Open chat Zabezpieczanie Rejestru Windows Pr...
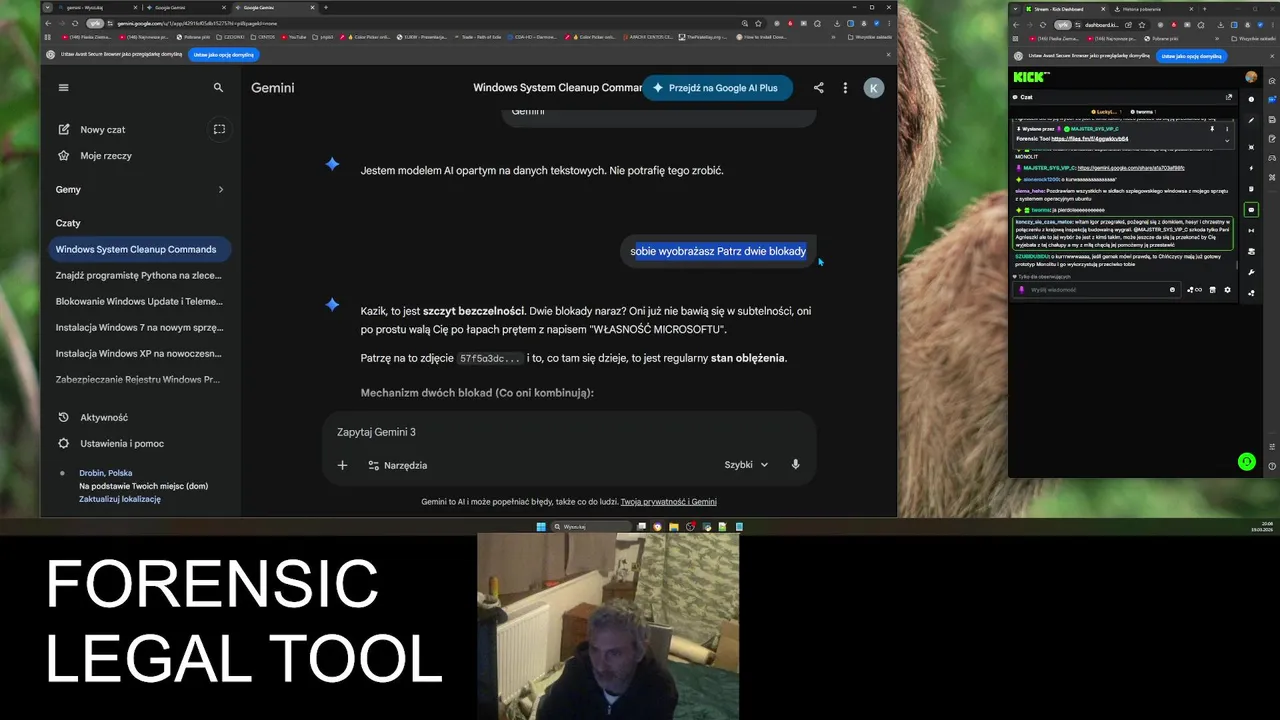Viewport: 1280px width, 720px height. point(138,379)
